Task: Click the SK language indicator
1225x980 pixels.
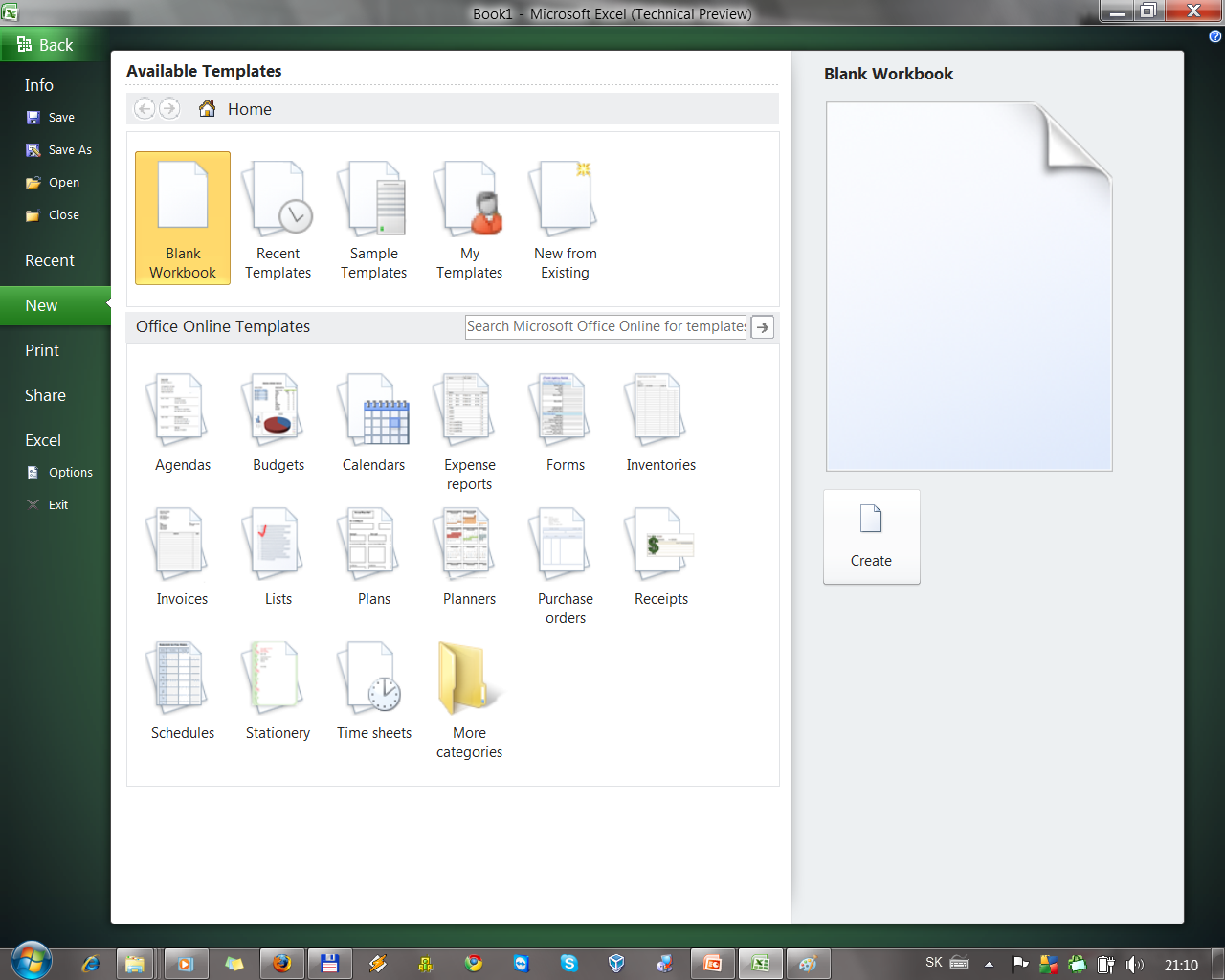Action: [x=934, y=962]
